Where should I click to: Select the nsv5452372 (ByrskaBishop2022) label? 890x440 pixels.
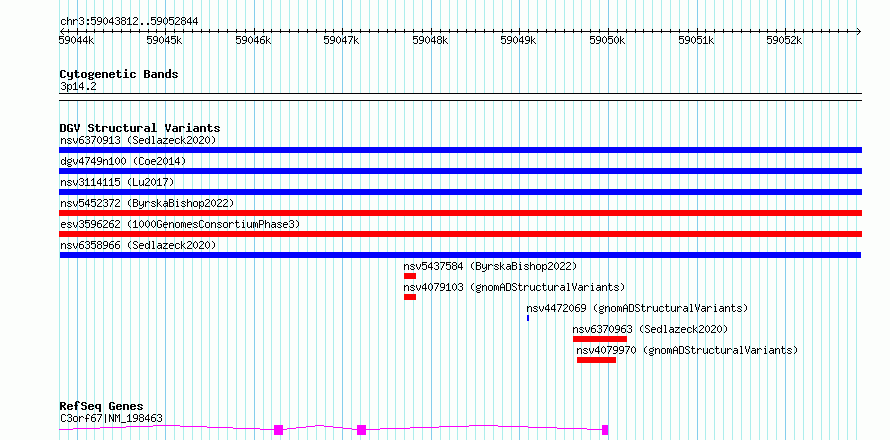tap(147, 203)
